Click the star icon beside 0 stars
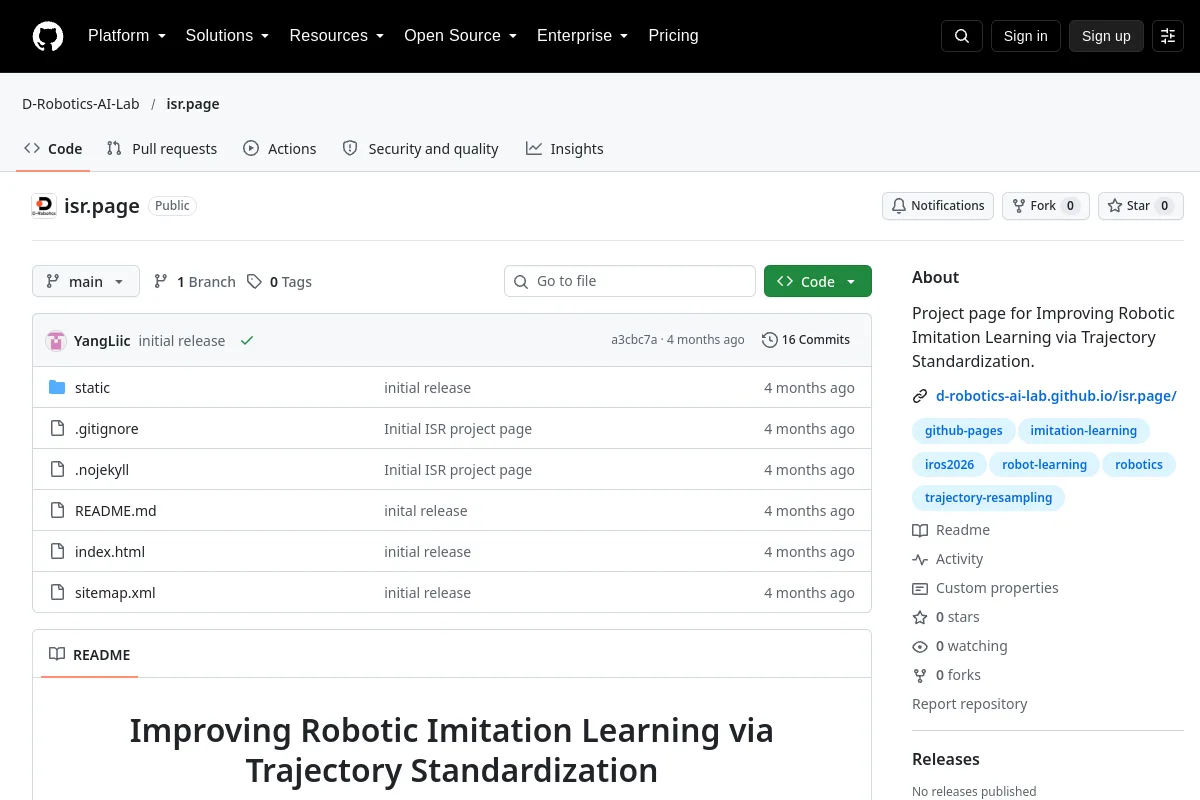Image resolution: width=1200 pixels, height=800 pixels. pyautogui.click(x=920, y=617)
